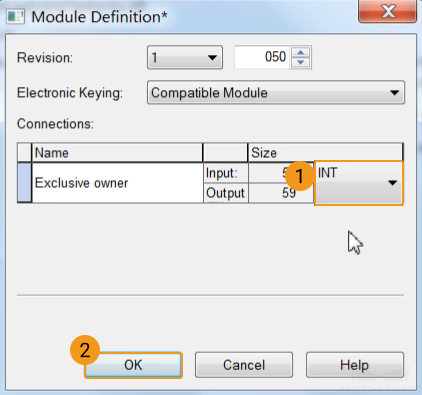Click the orange step 1 marker
422x395 pixels.
coord(300,176)
